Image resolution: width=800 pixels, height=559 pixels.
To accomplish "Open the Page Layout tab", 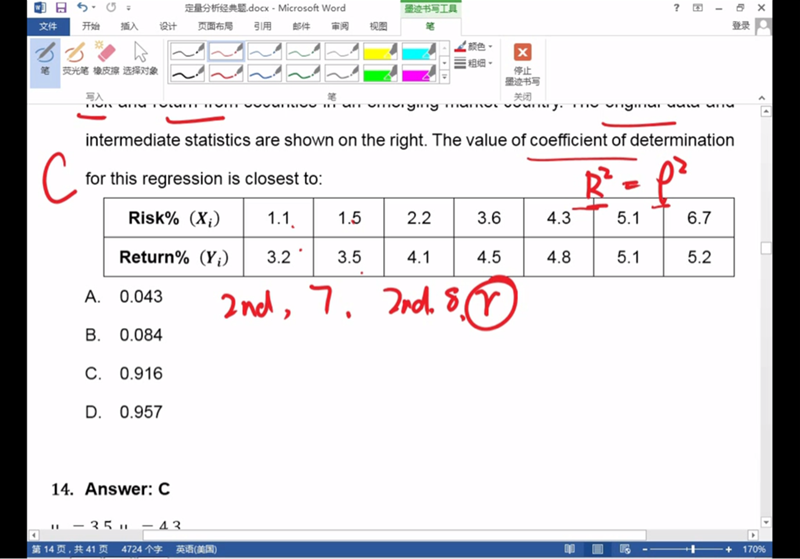I will 215,26.
